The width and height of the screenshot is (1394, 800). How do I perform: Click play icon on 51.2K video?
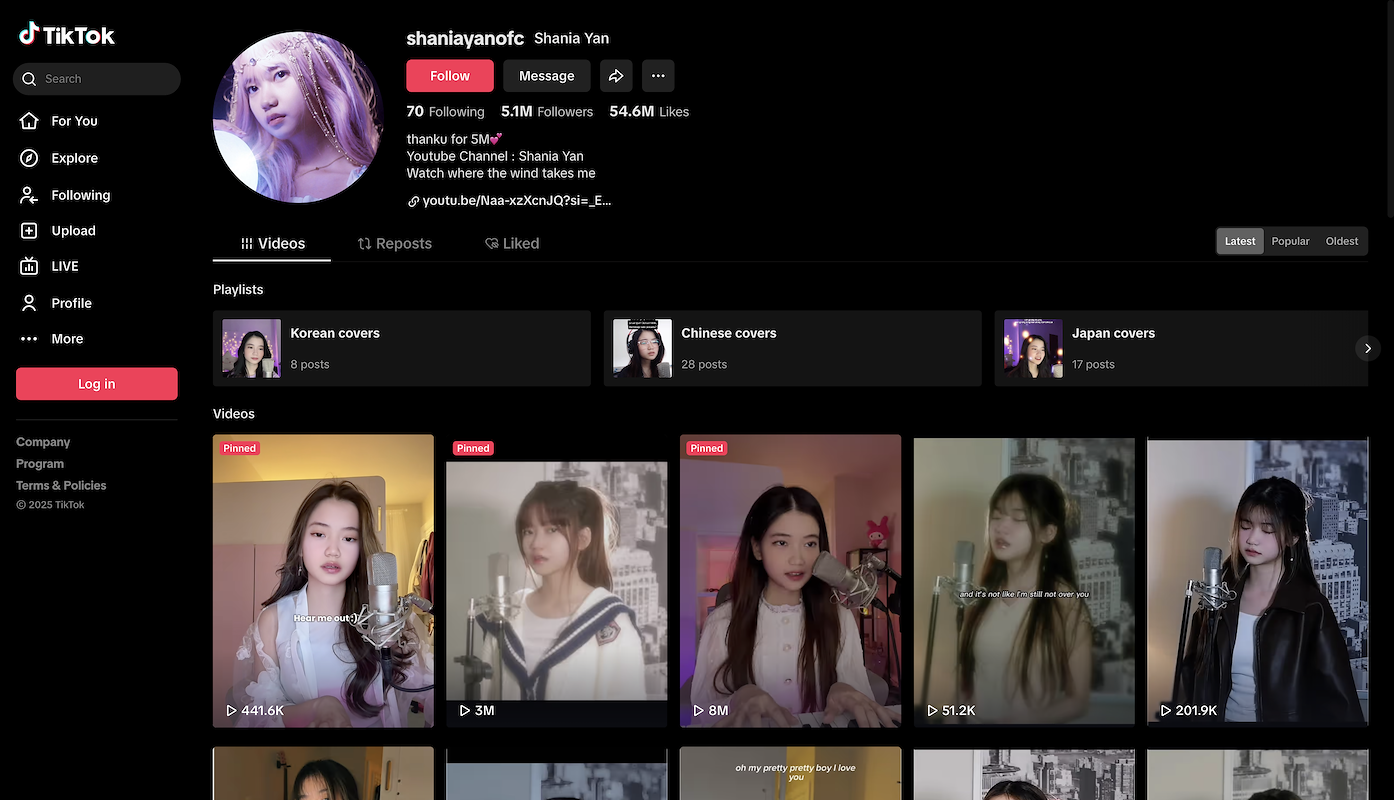point(932,711)
